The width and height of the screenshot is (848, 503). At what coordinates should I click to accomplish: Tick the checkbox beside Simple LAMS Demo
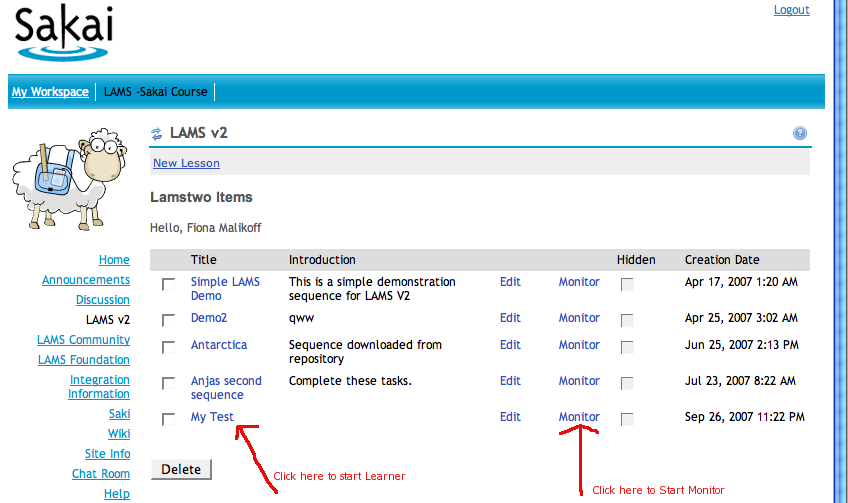tap(168, 284)
